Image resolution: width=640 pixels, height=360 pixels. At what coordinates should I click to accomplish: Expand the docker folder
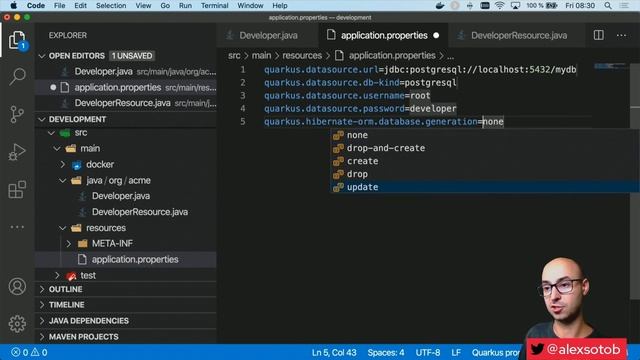point(62,164)
